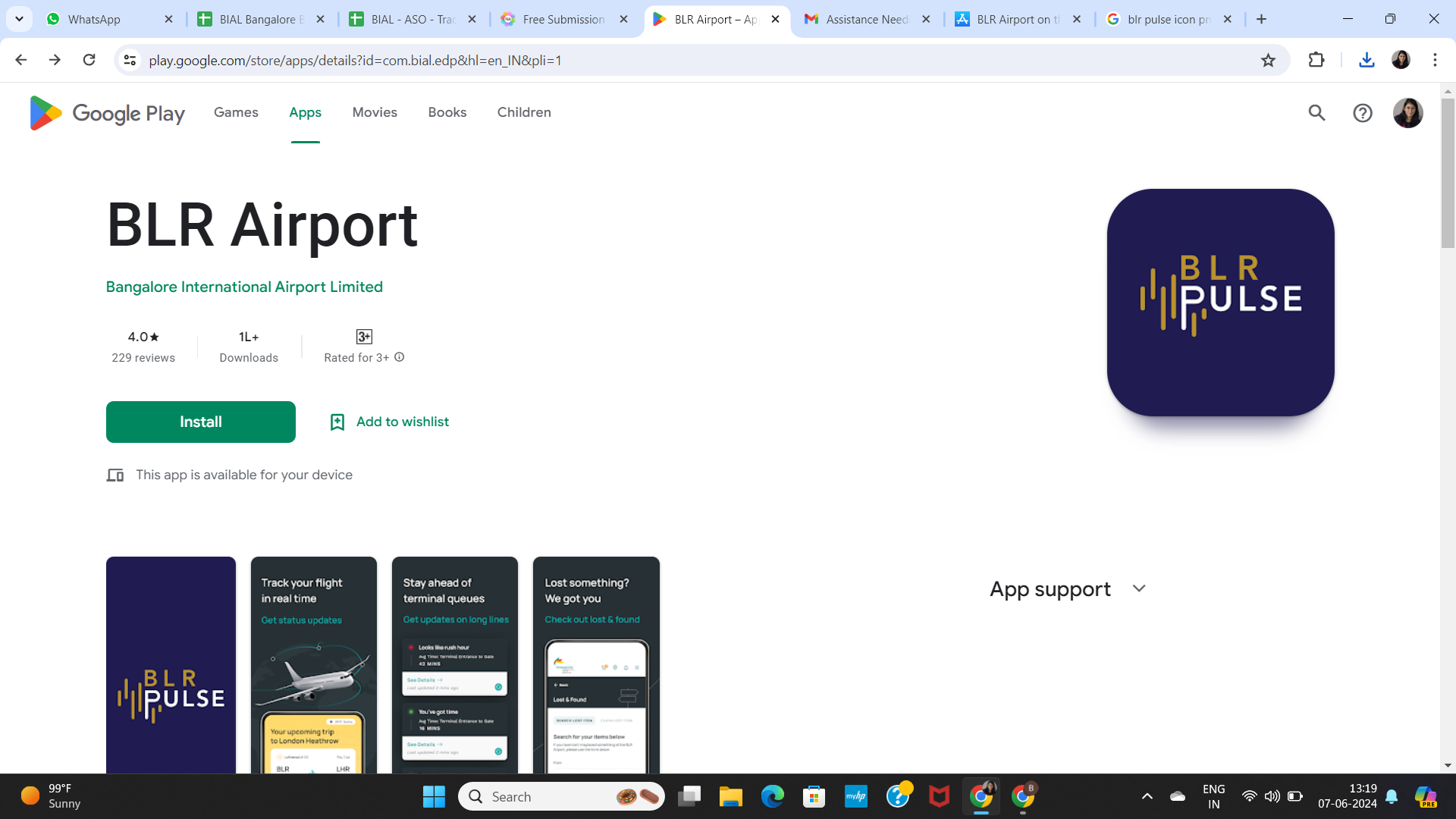
Task: Open the BLR Pulse splash screenshot
Action: [x=171, y=665]
